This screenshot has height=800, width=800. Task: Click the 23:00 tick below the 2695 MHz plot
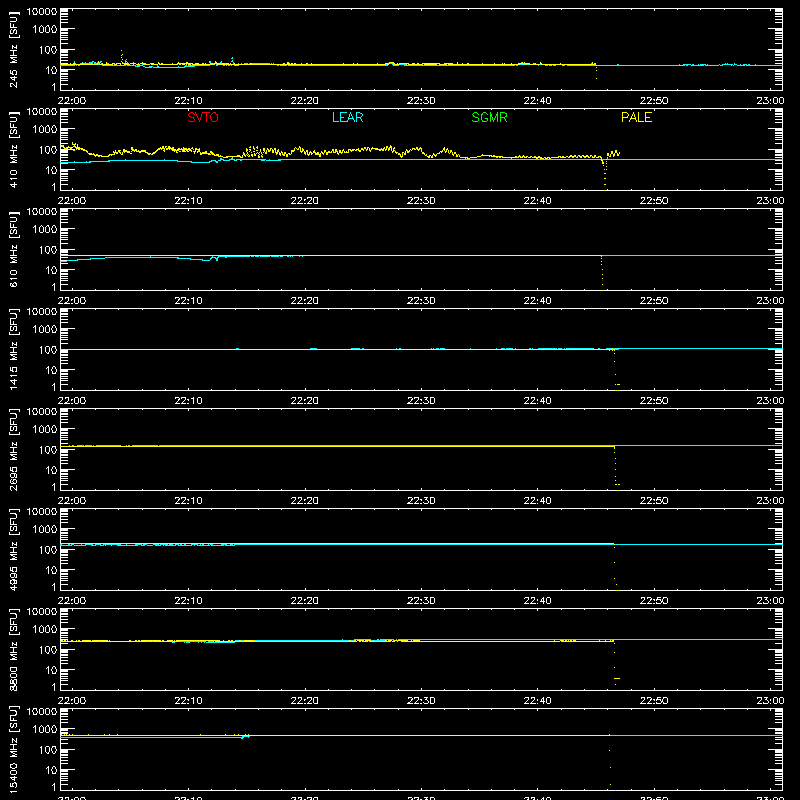(x=770, y=501)
